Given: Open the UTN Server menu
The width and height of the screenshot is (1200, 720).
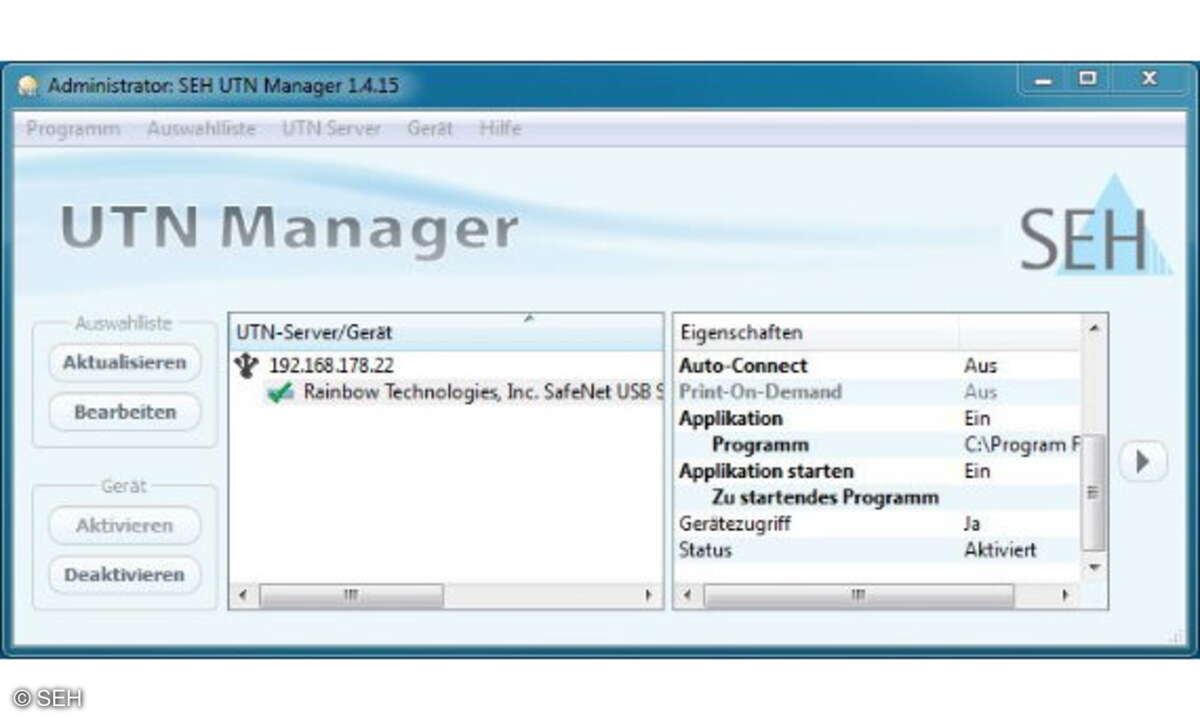Looking at the screenshot, I should click(331, 128).
